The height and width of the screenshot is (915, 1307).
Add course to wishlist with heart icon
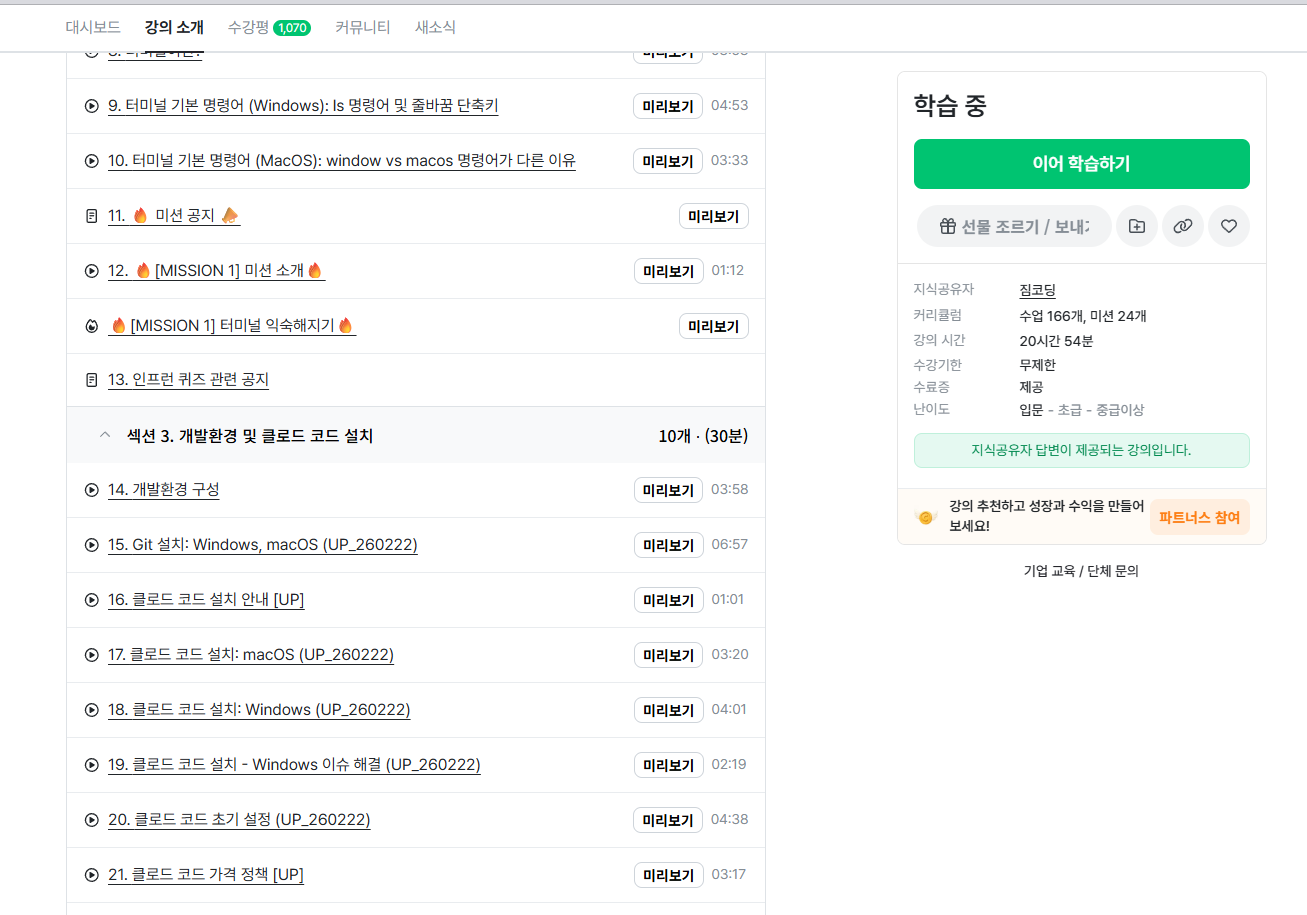point(1229,226)
